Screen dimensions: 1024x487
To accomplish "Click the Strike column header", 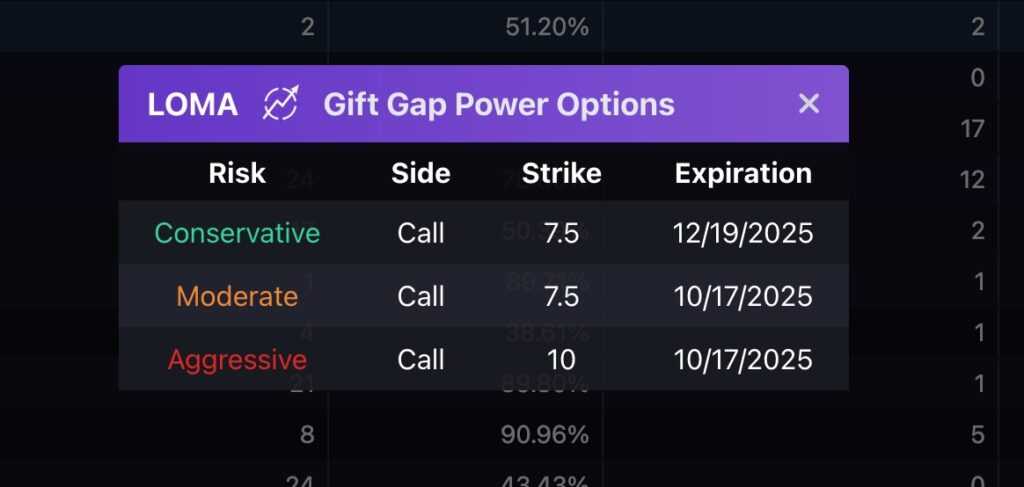I will [x=562, y=173].
